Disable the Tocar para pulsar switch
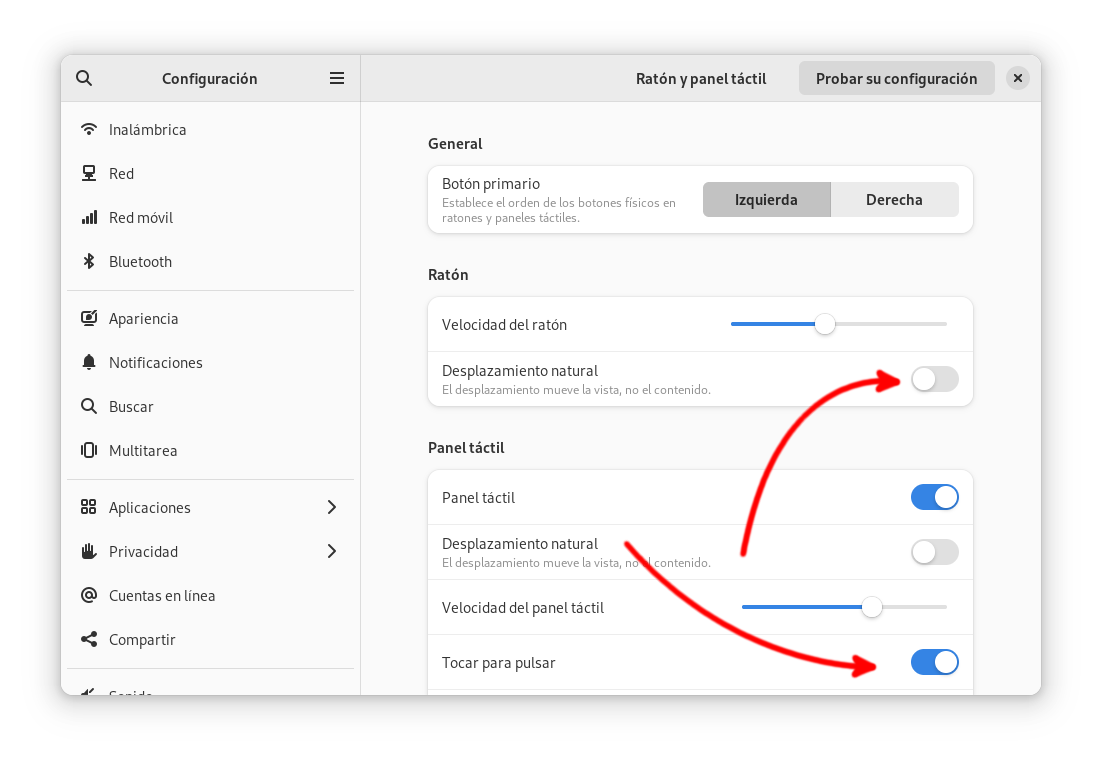The width and height of the screenshot is (1102, 762). 934,662
